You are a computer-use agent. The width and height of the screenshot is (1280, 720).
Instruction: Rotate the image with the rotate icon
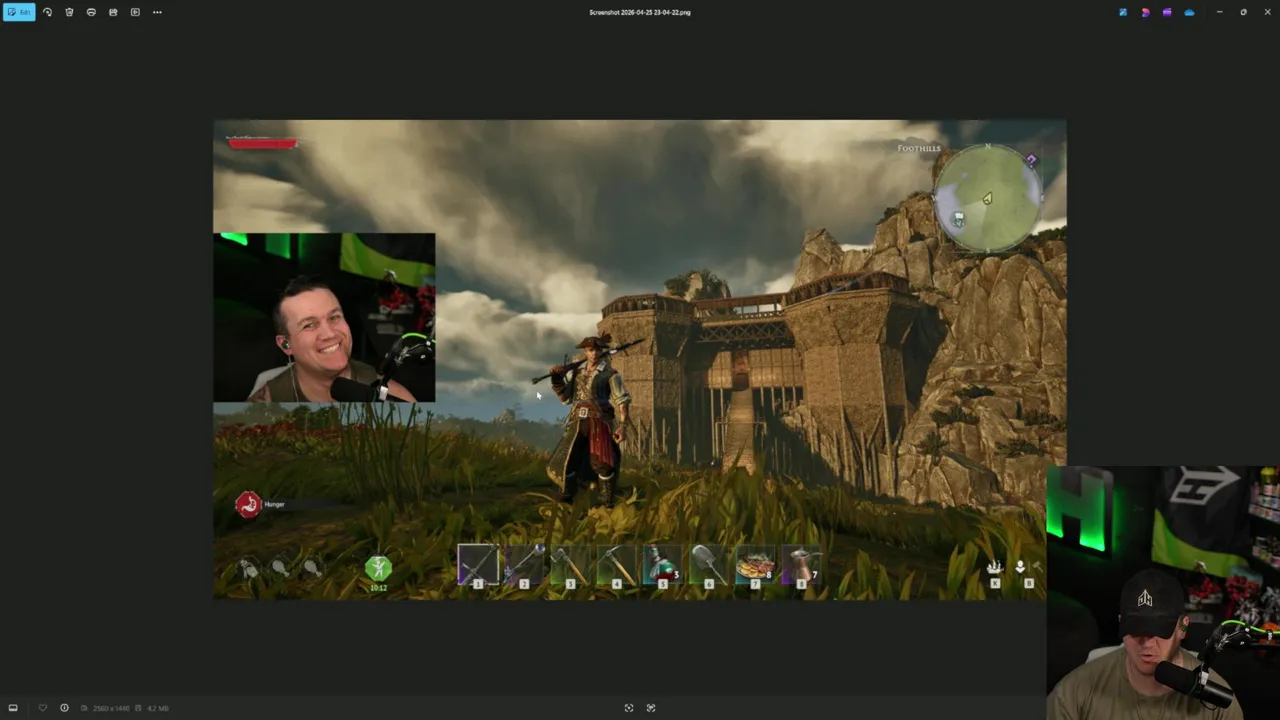pos(47,12)
